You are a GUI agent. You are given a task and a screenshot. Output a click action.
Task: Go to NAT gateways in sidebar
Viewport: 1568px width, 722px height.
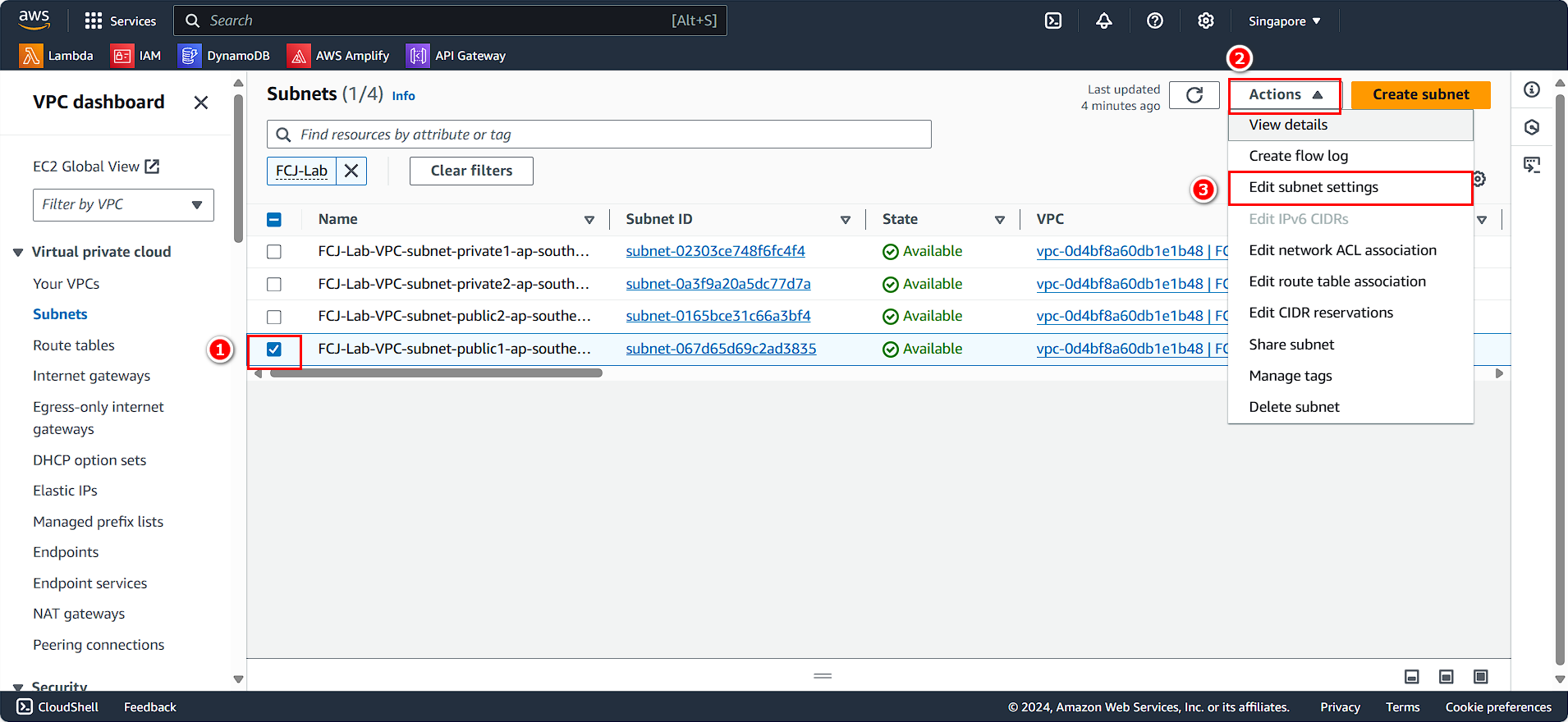pos(79,614)
